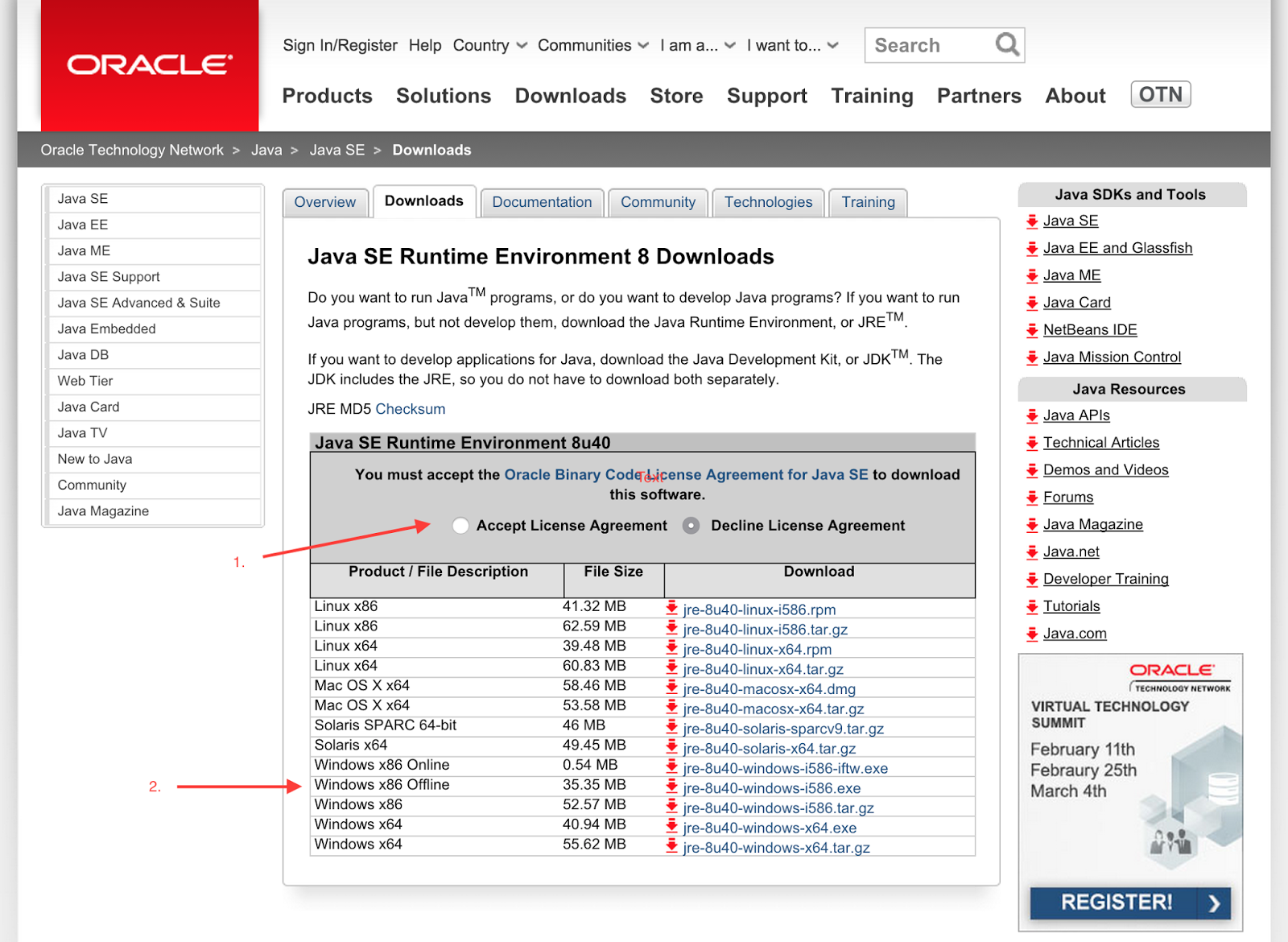Open the Technologies tab
Screen dimensions: 1288x942
coord(767,202)
